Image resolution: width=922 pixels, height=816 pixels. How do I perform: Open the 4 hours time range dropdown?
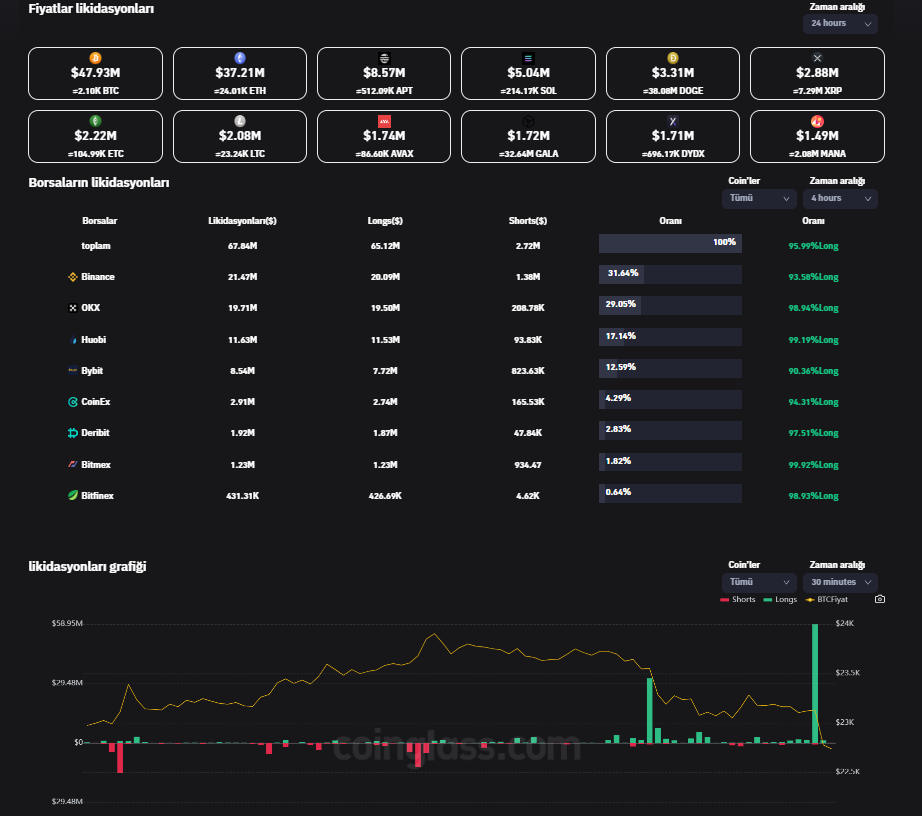840,198
